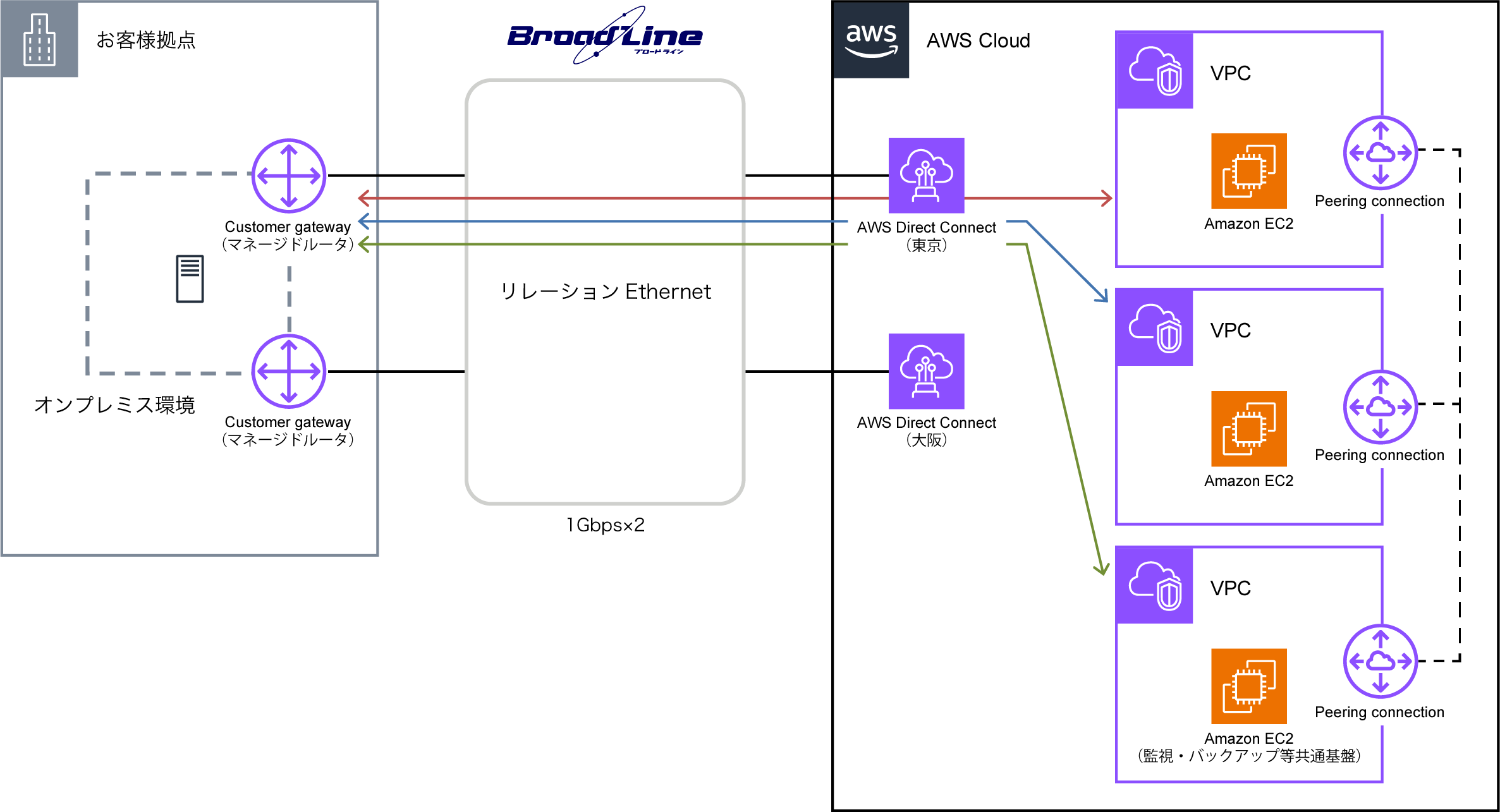Click the middle VPC cloud shield icon
1500x812 pixels.
pos(1155,328)
